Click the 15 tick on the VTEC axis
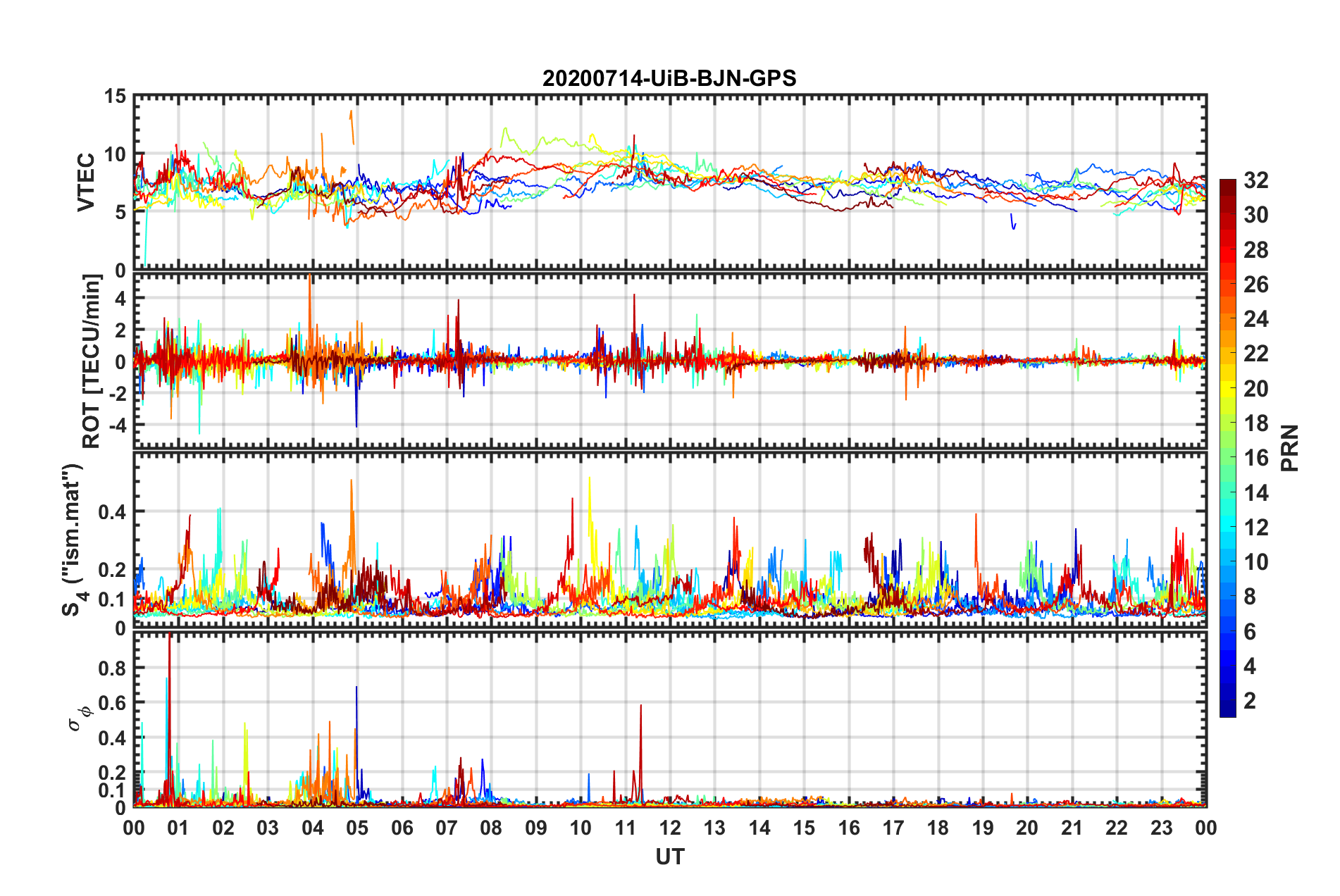The image size is (1340, 896). click(116, 96)
